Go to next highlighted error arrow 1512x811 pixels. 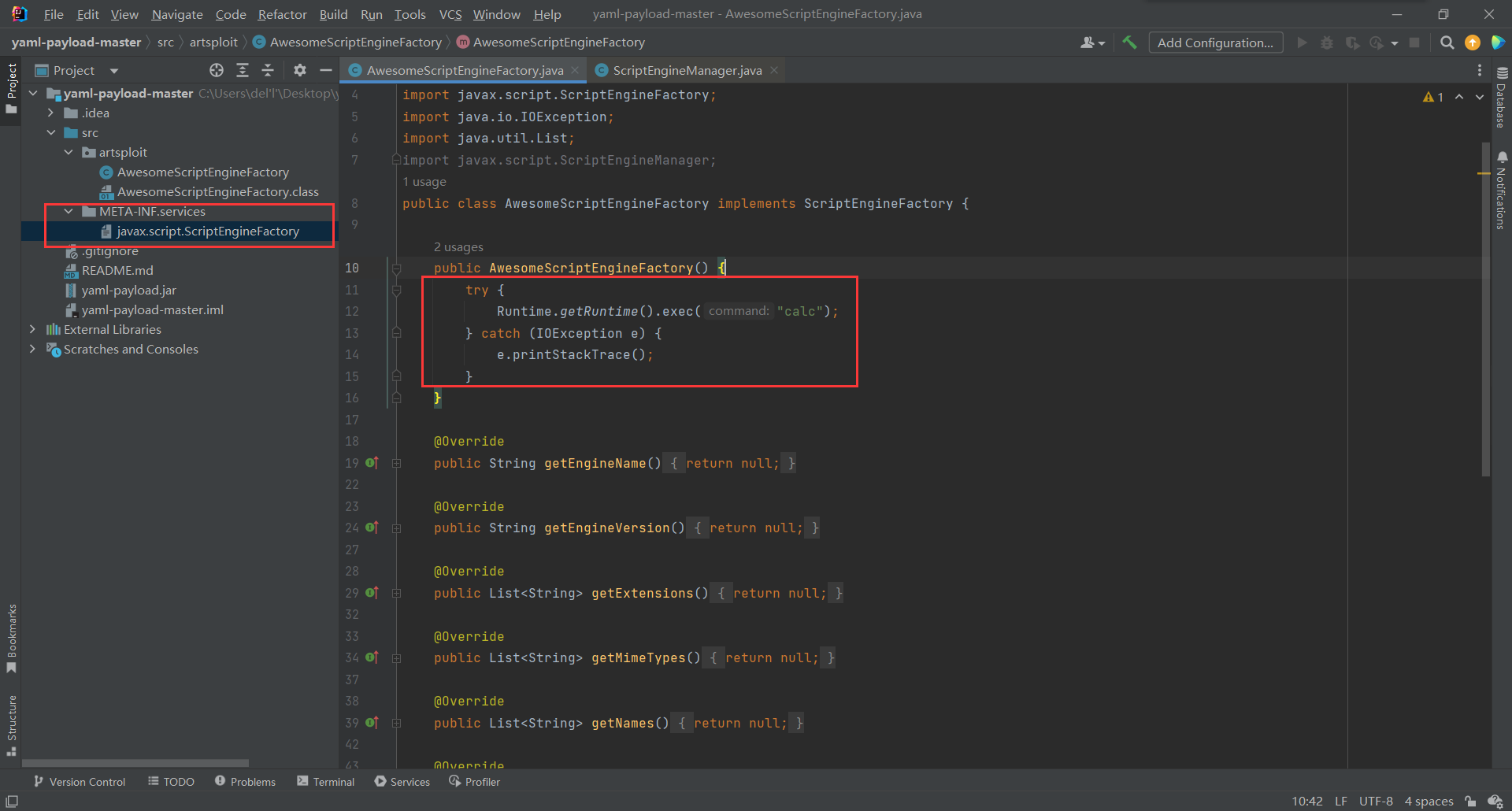click(1480, 97)
